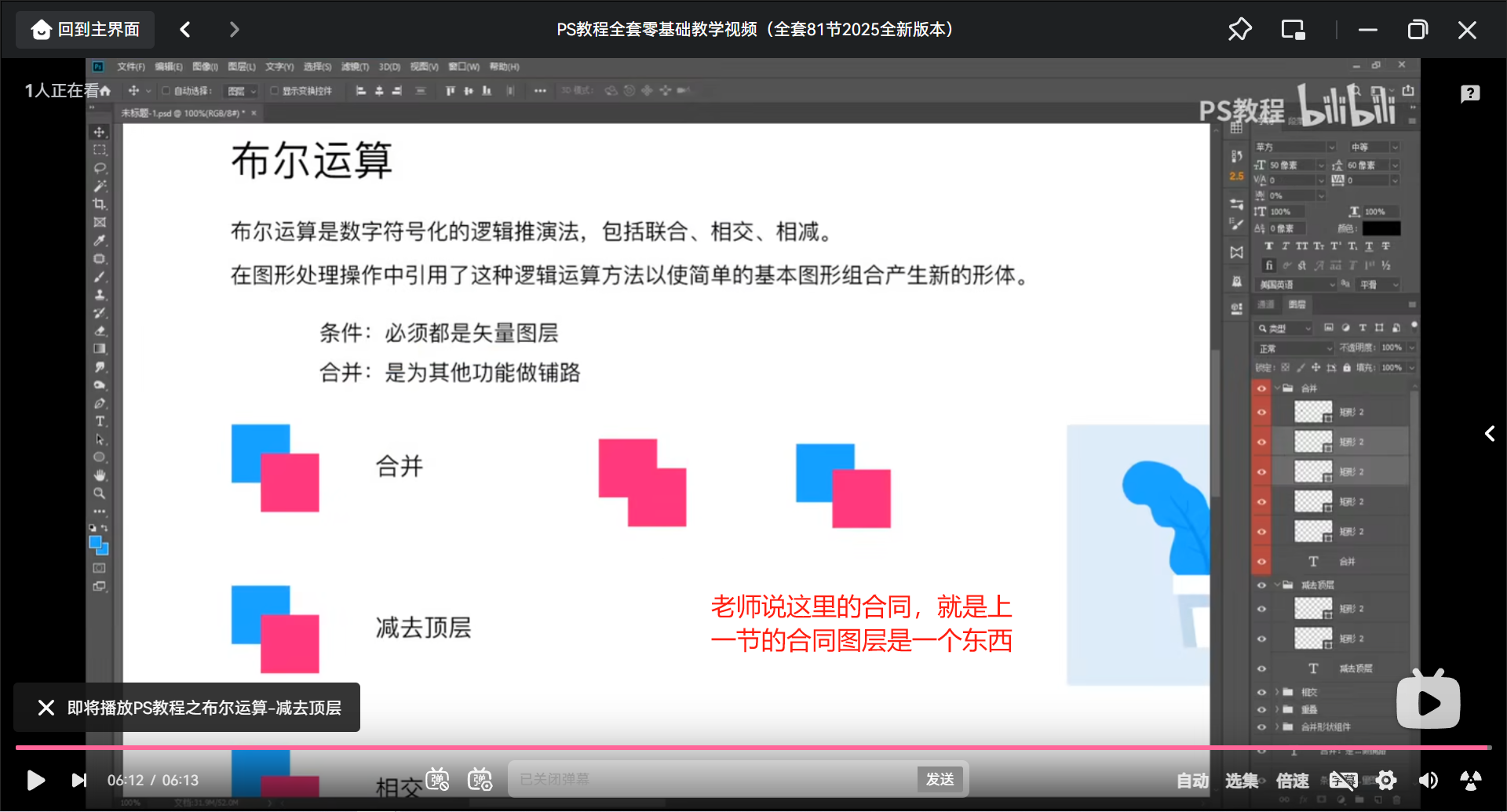Select the Crop tool
1507x812 pixels.
coord(100,204)
